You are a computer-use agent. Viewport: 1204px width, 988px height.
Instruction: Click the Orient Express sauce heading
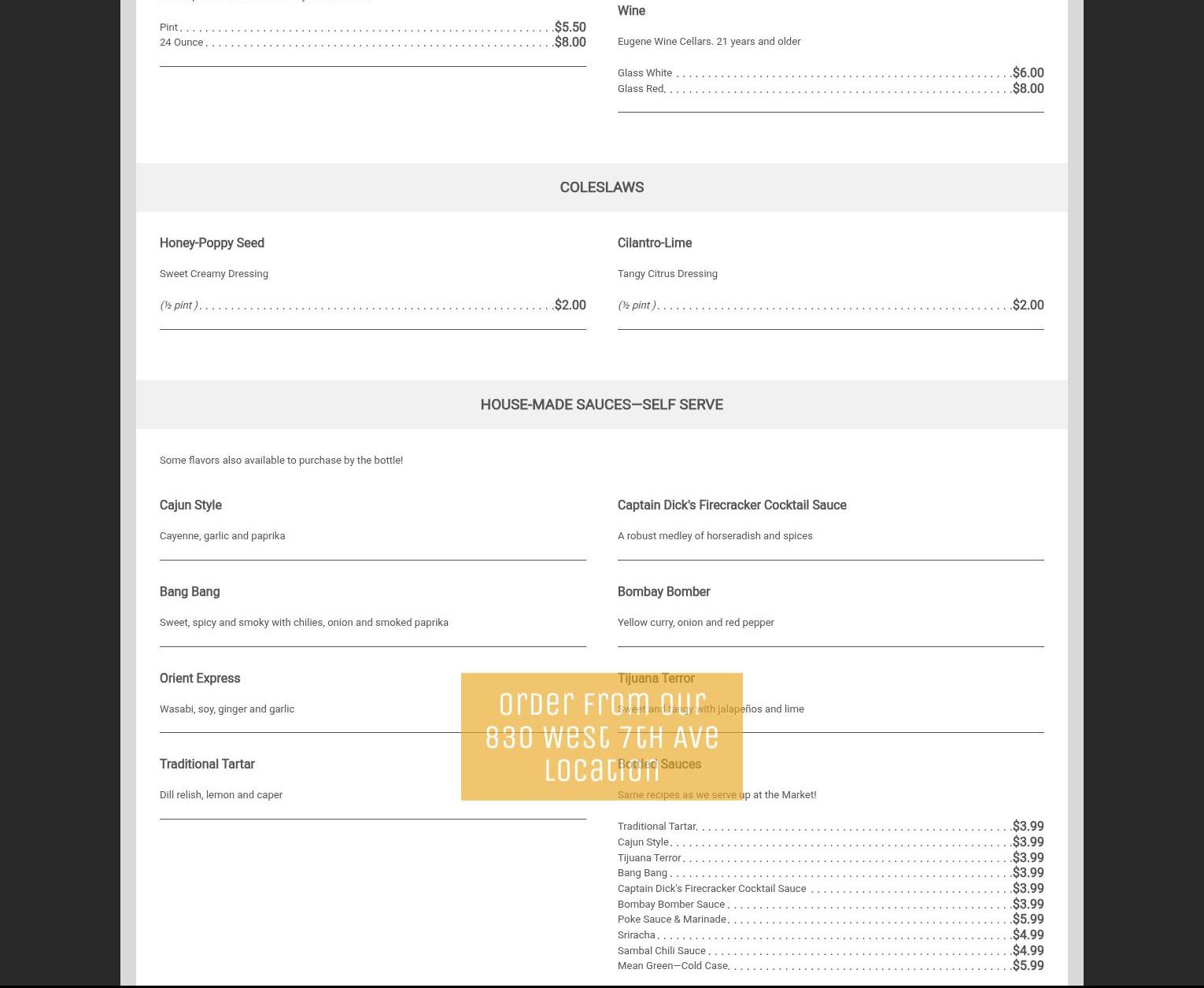click(200, 679)
